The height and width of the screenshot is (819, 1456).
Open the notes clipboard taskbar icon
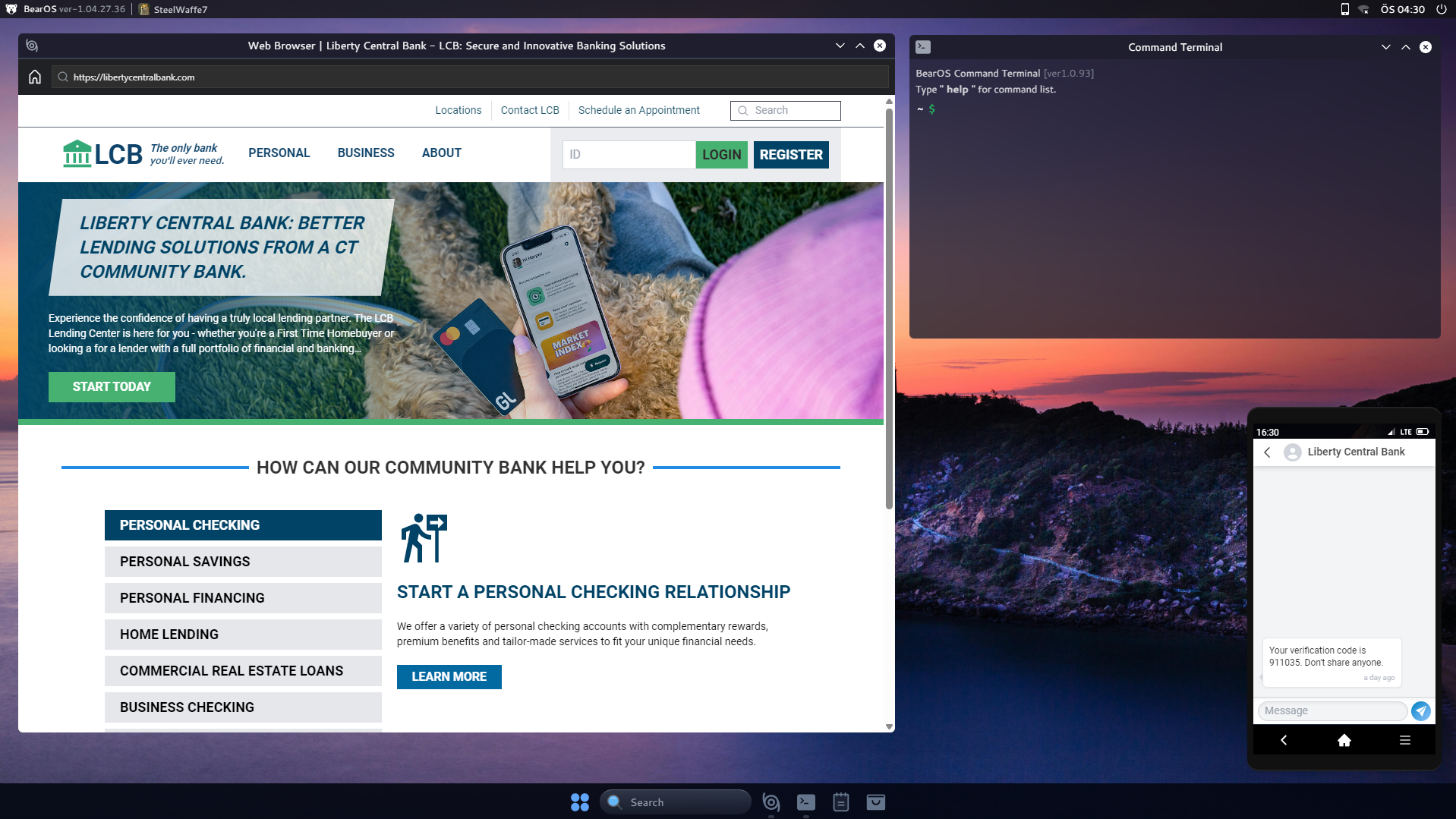[x=840, y=802]
